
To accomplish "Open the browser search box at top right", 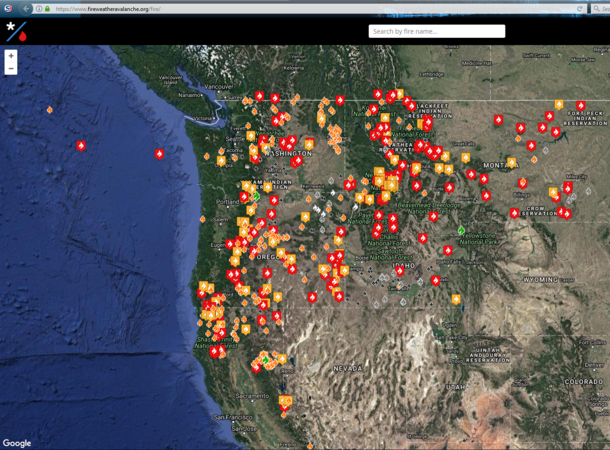I will pos(601,9).
